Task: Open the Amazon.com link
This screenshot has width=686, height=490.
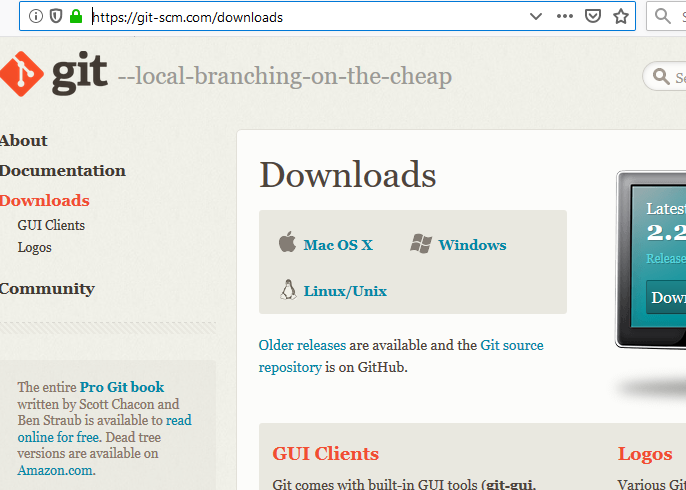Action: click(55, 470)
